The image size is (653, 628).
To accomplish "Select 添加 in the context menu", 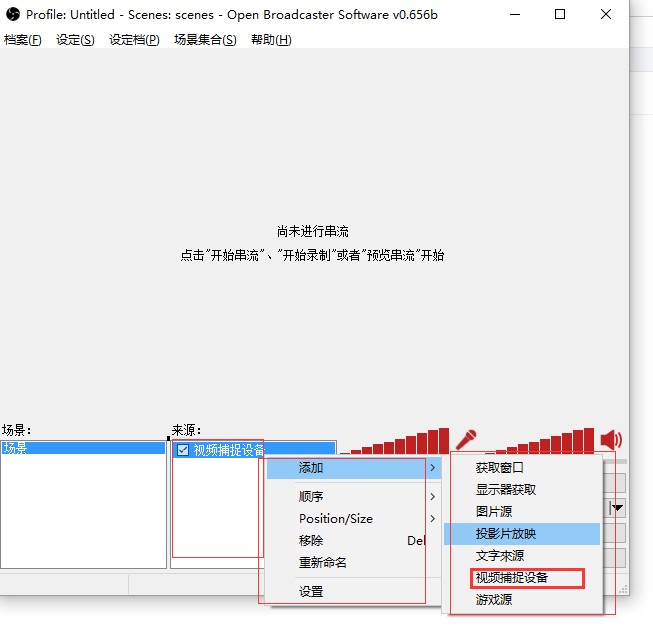I will point(353,468).
